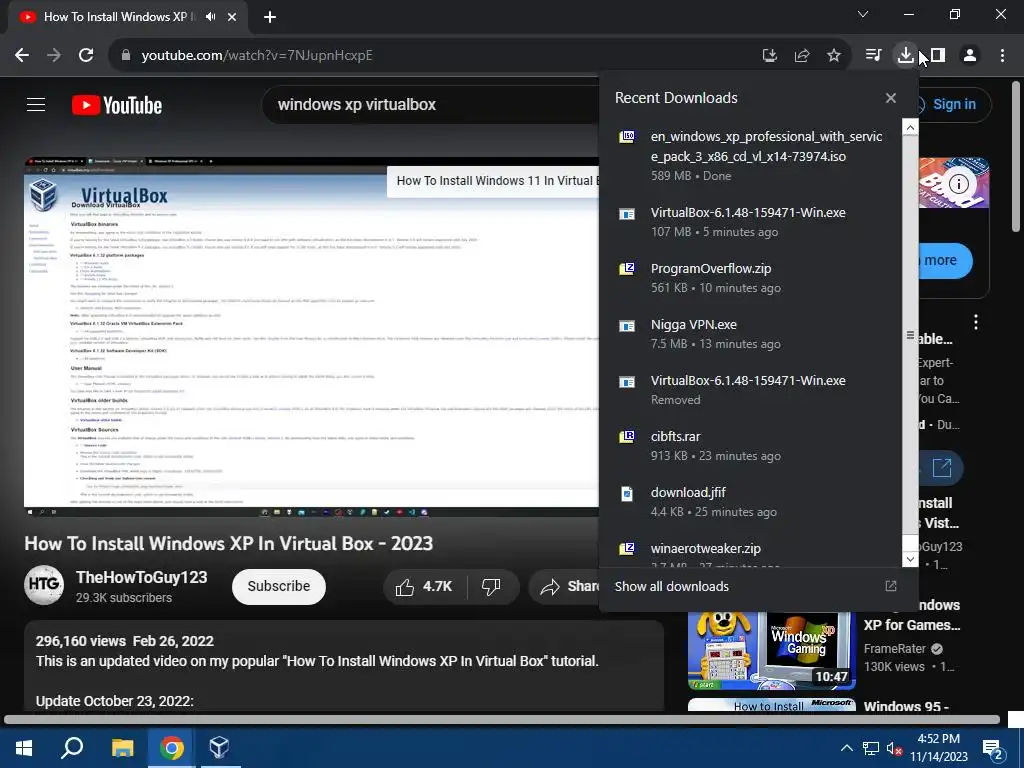1024x768 pixels.
Task: Open Windows taskbar search
Action: pyautogui.click(x=72, y=748)
